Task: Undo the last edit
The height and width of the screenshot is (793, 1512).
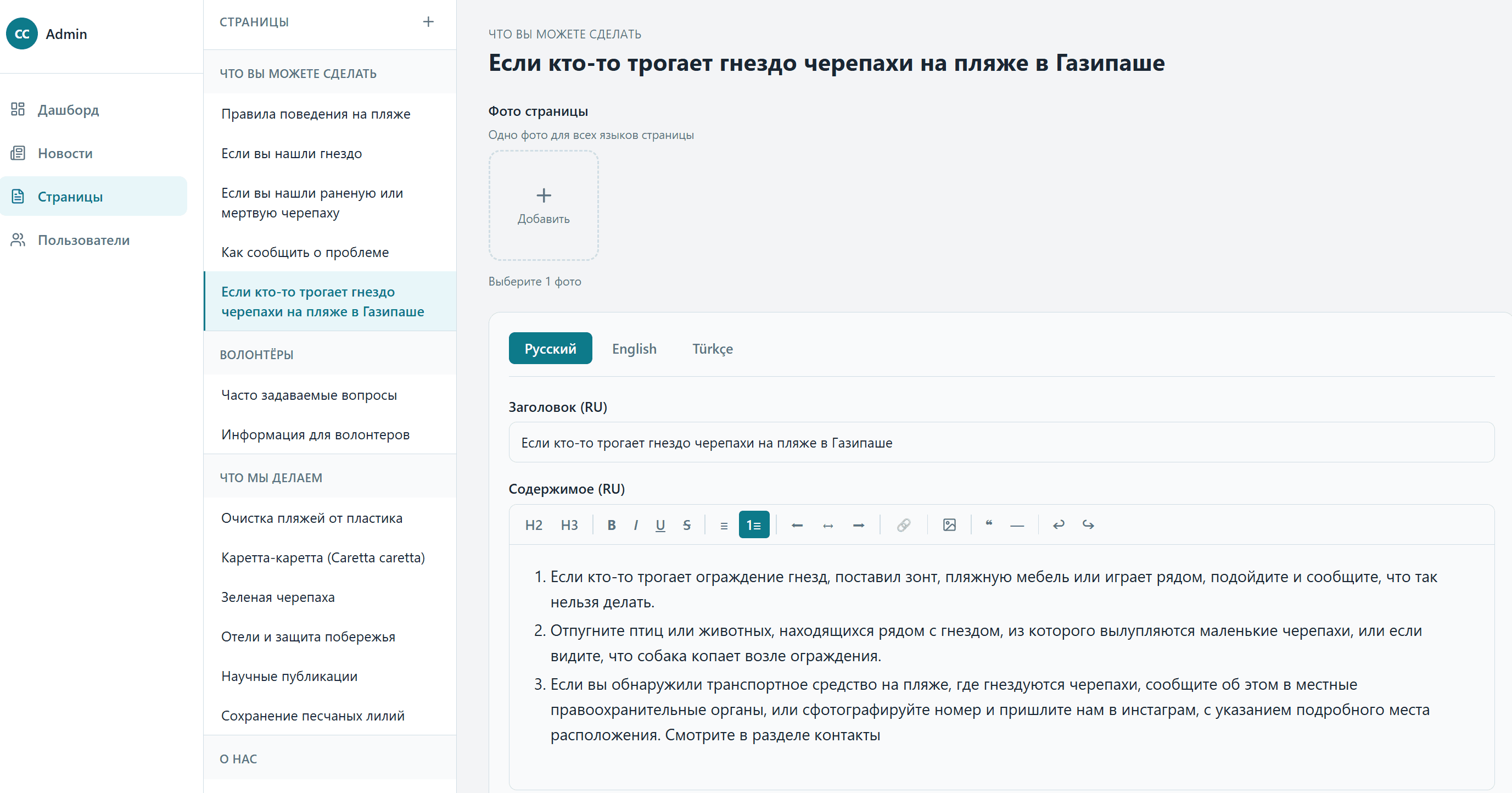Action: pos(1059,525)
